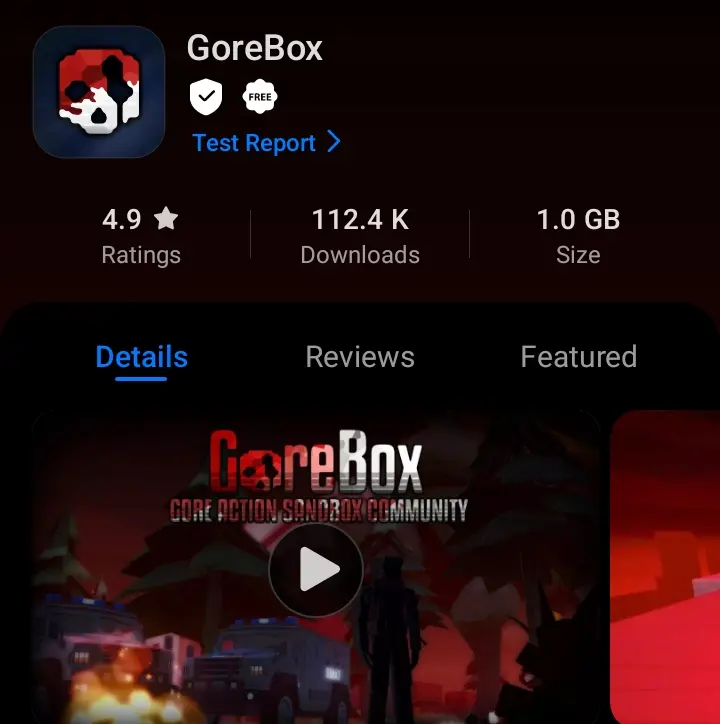Tap the 4.9 rating value
The width and height of the screenshot is (720, 724).
coord(121,219)
